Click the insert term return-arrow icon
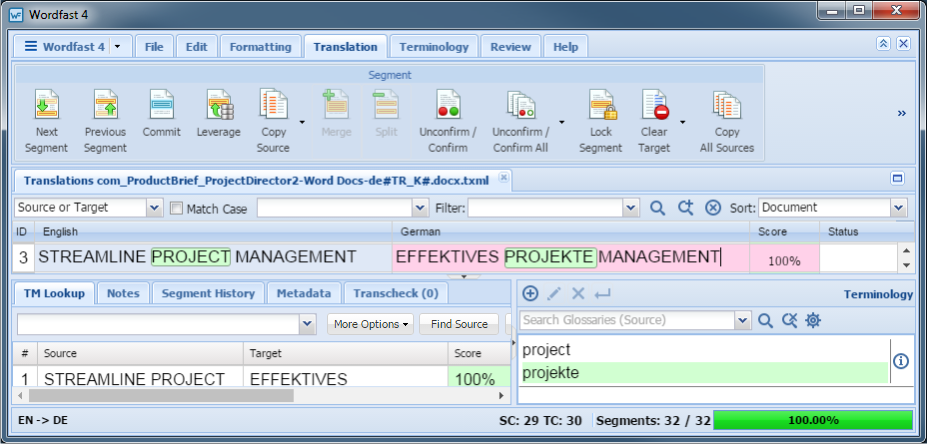 pos(603,293)
